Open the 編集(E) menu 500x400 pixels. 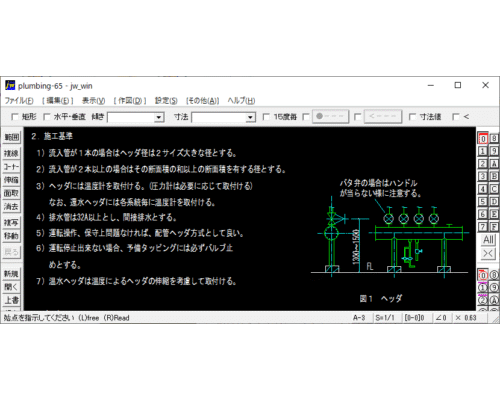click(x=58, y=101)
